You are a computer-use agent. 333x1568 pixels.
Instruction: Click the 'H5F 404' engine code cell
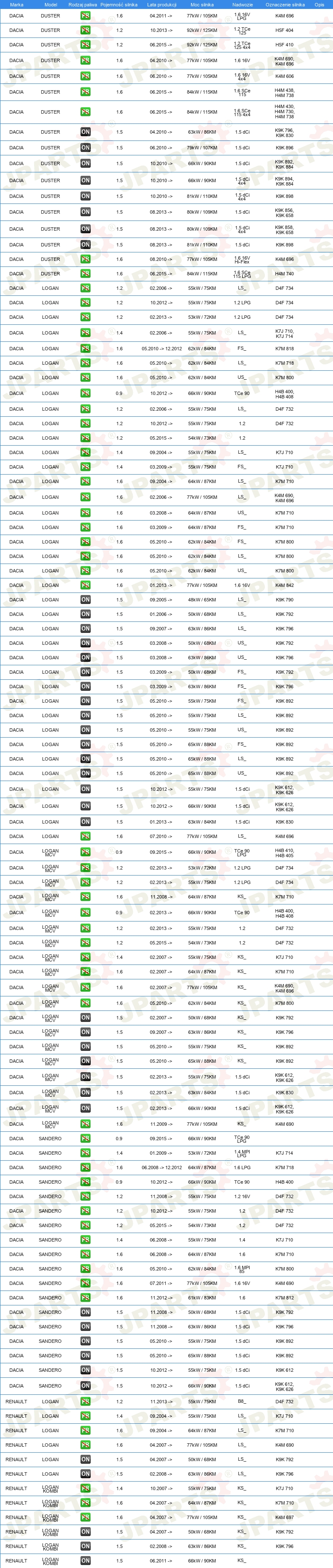tap(284, 30)
